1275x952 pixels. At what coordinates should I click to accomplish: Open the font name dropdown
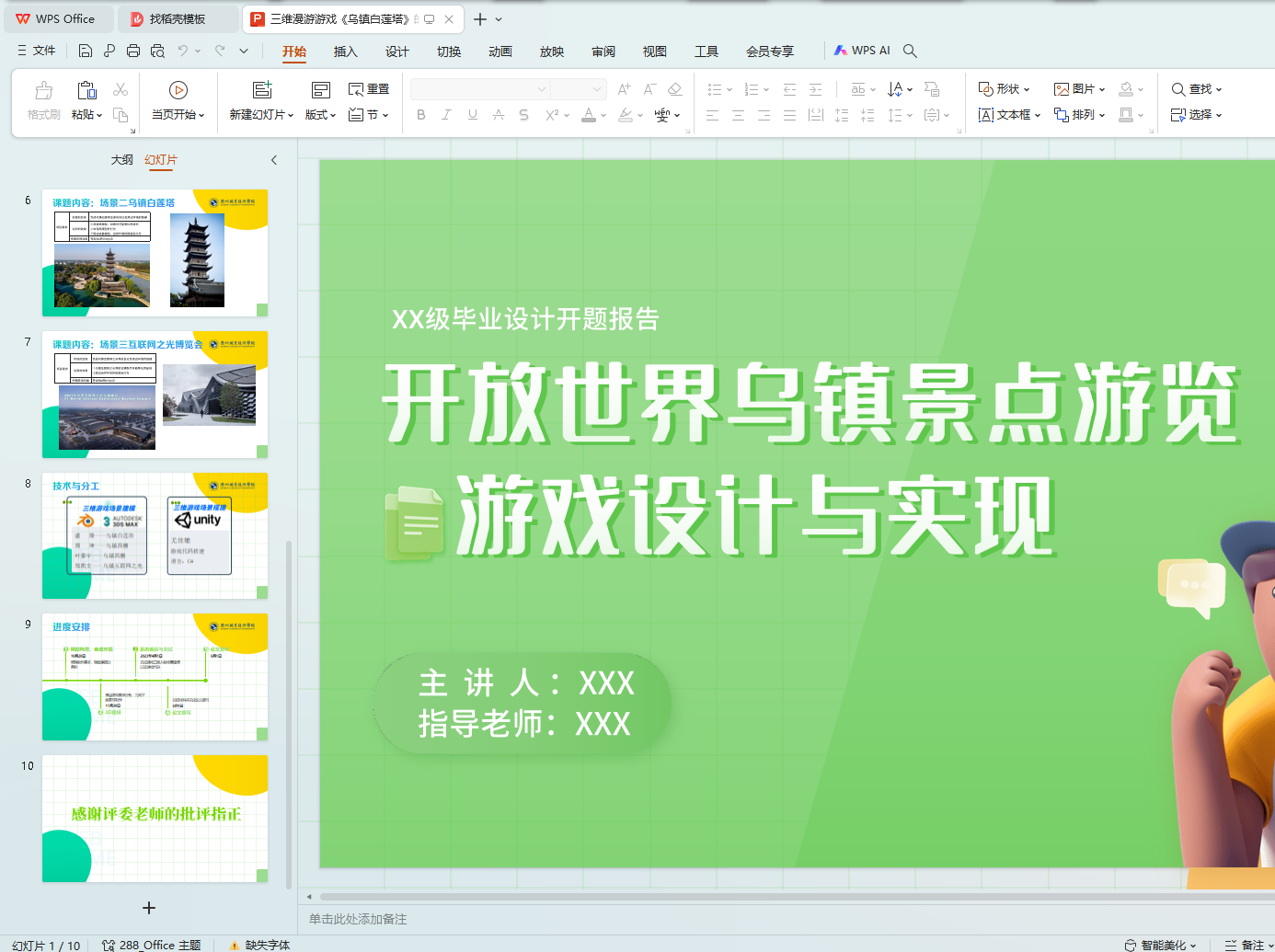[x=543, y=89]
